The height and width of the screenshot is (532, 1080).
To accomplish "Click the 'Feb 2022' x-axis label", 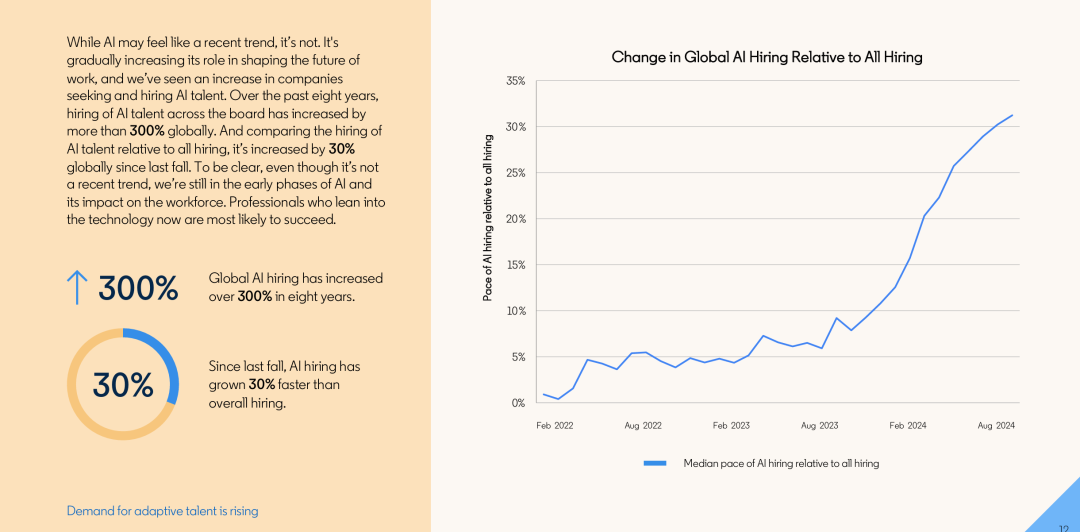I will [x=555, y=426].
